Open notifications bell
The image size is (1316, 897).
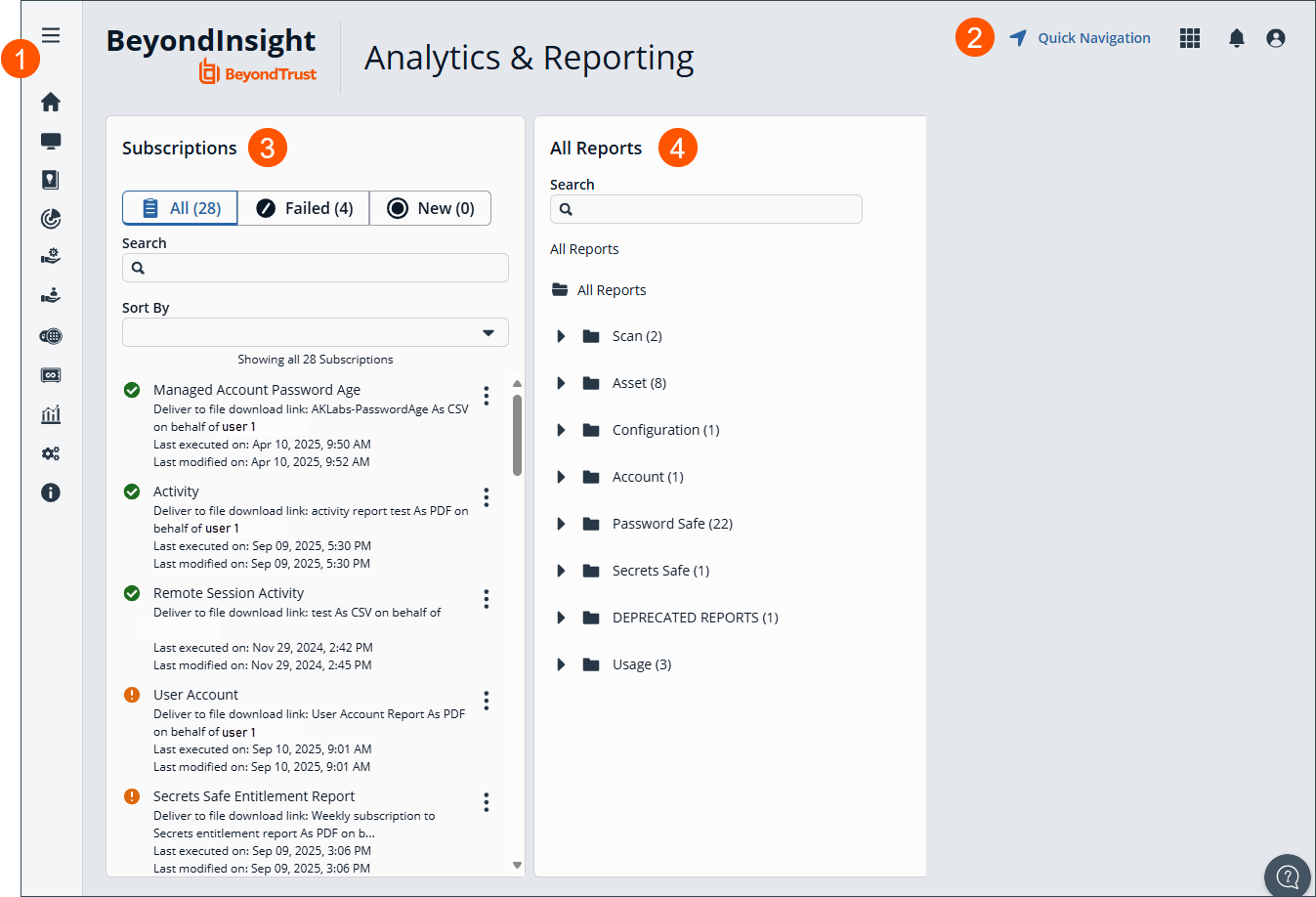pos(1237,38)
